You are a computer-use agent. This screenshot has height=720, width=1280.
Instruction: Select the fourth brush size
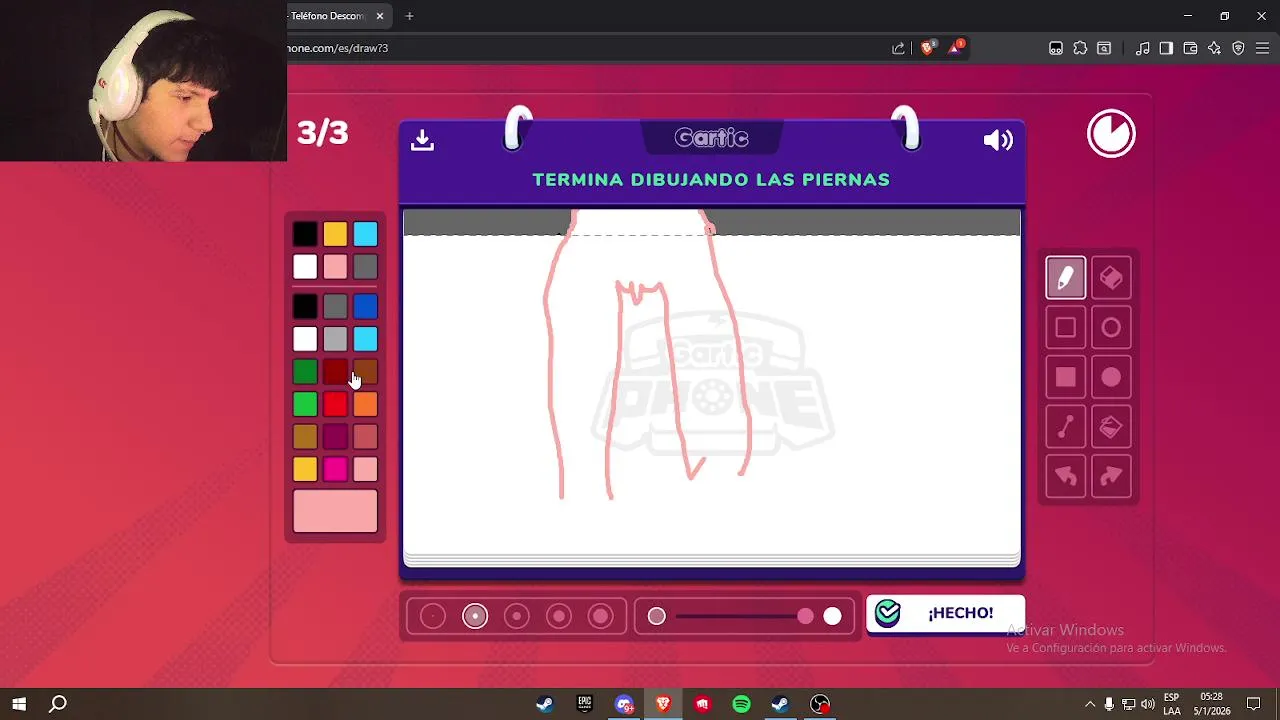559,617
